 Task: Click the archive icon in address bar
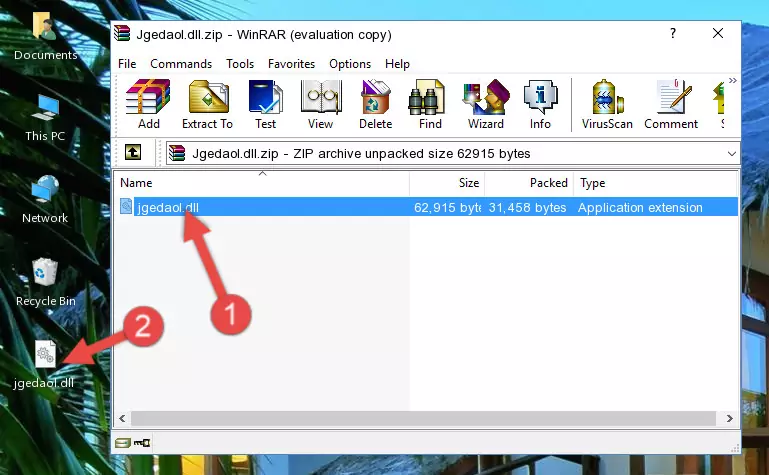177,153
